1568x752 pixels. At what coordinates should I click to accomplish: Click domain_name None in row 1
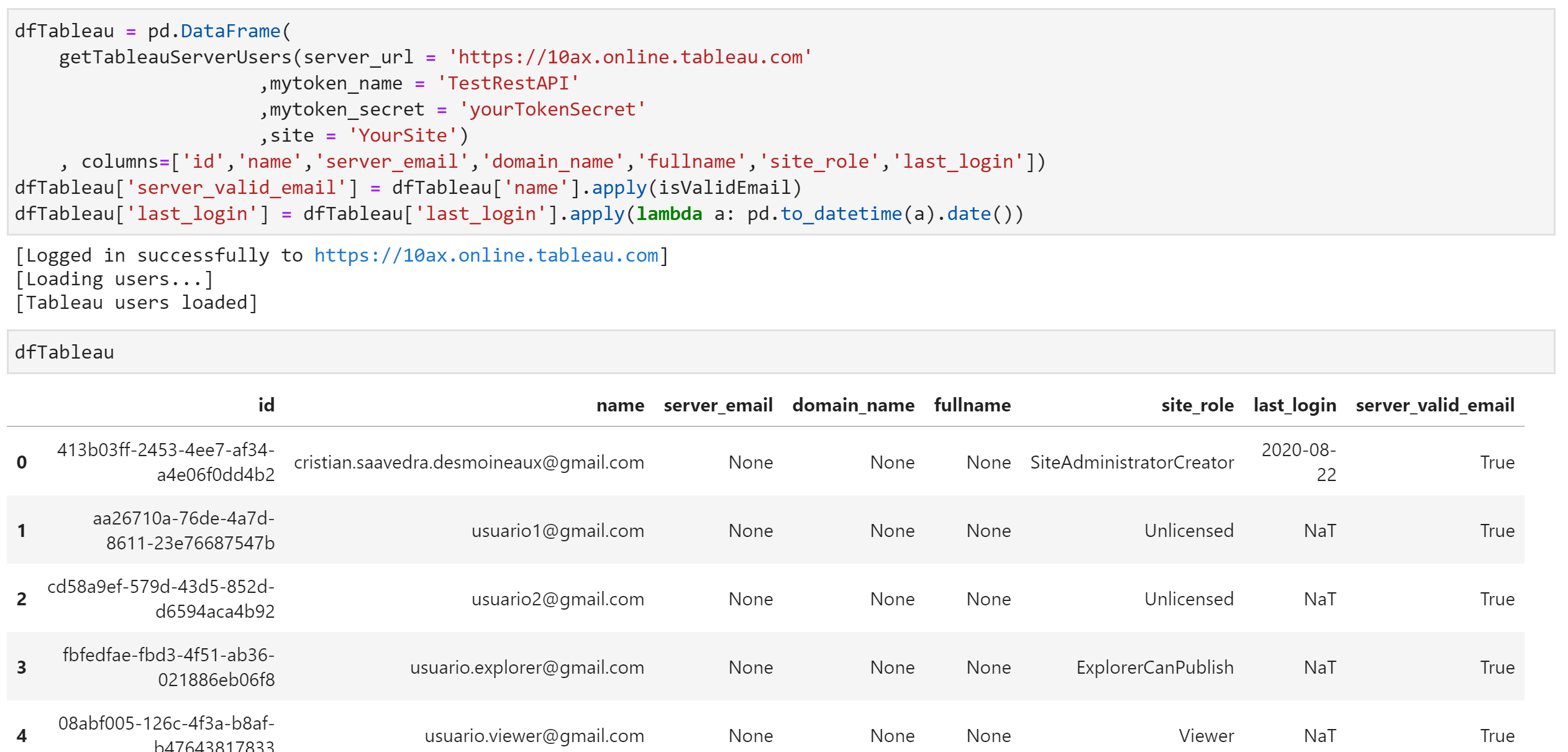pyautogui.click(x=892, y=531)
